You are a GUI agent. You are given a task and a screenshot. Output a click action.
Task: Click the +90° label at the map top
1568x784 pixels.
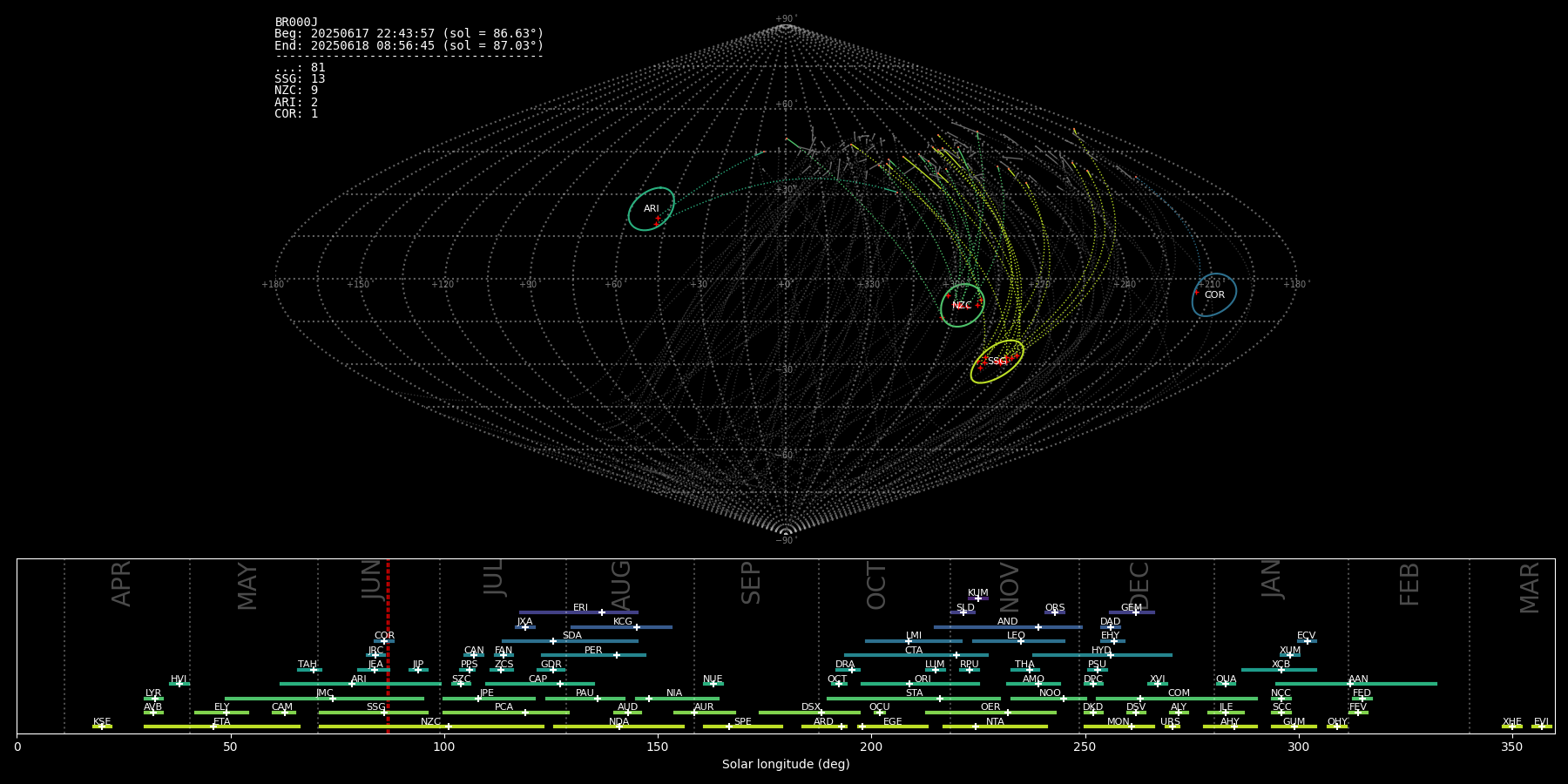point(786,18)
